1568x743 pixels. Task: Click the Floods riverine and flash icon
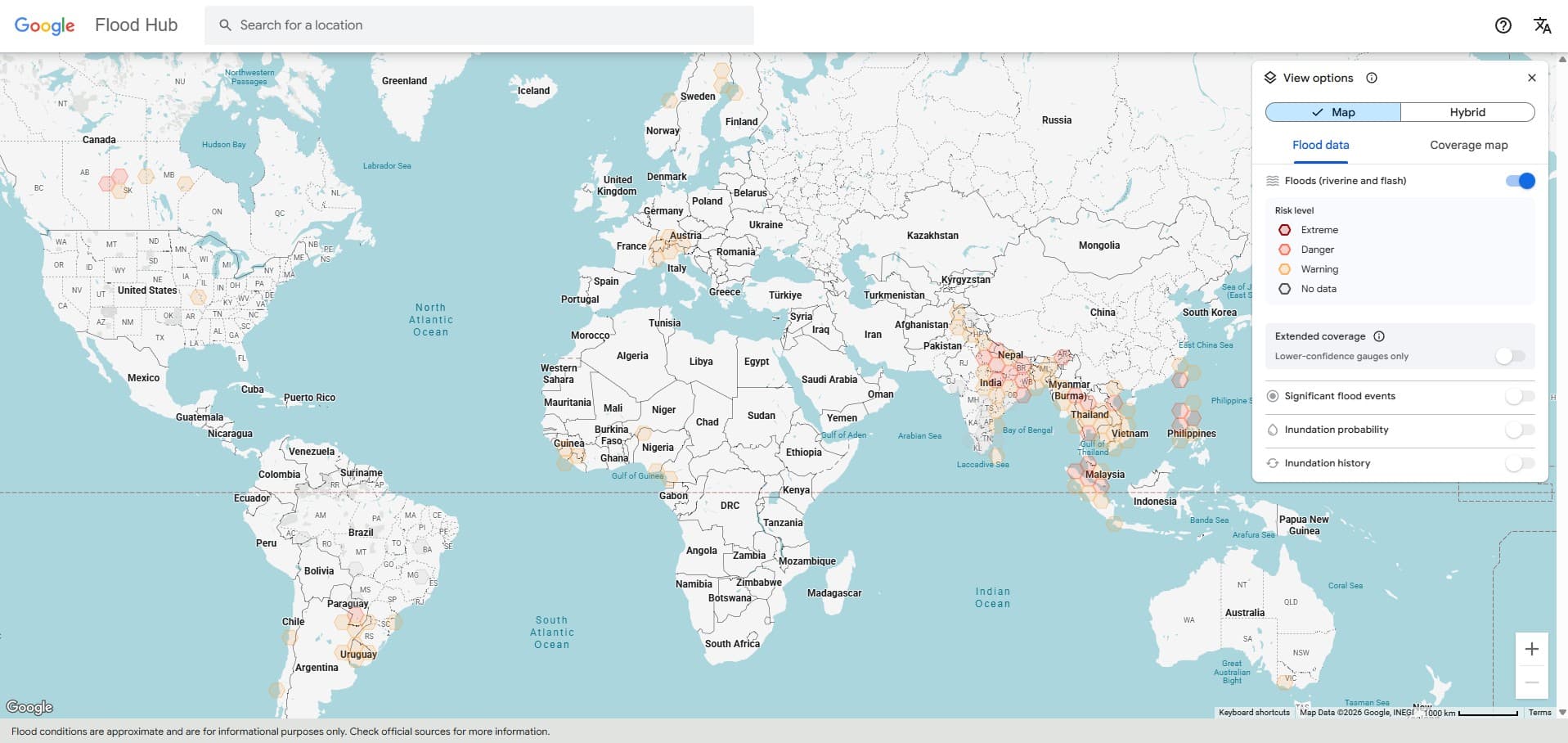click(1273, 181)
